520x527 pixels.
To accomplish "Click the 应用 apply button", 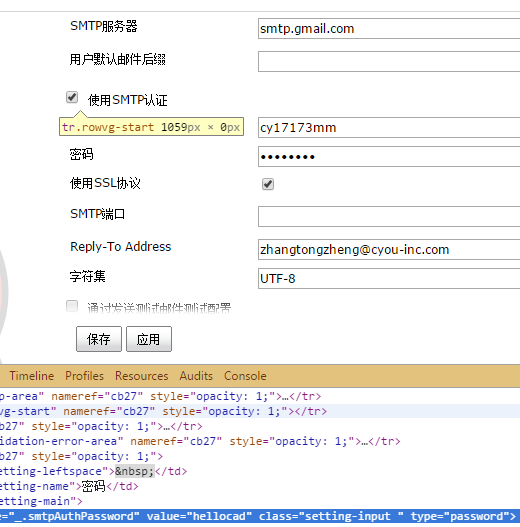I will click(149, 339).
